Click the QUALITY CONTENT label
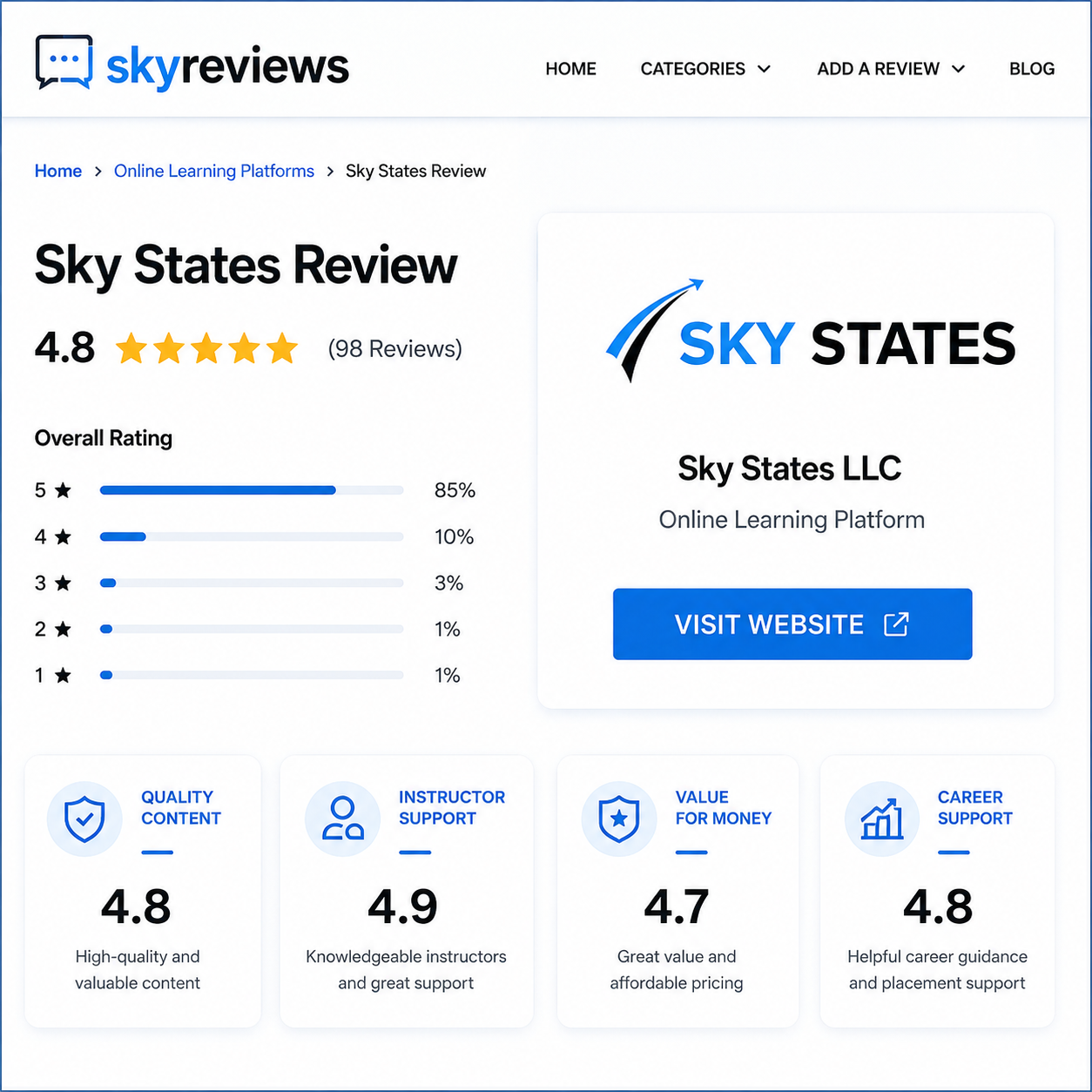 coord(181,808)
